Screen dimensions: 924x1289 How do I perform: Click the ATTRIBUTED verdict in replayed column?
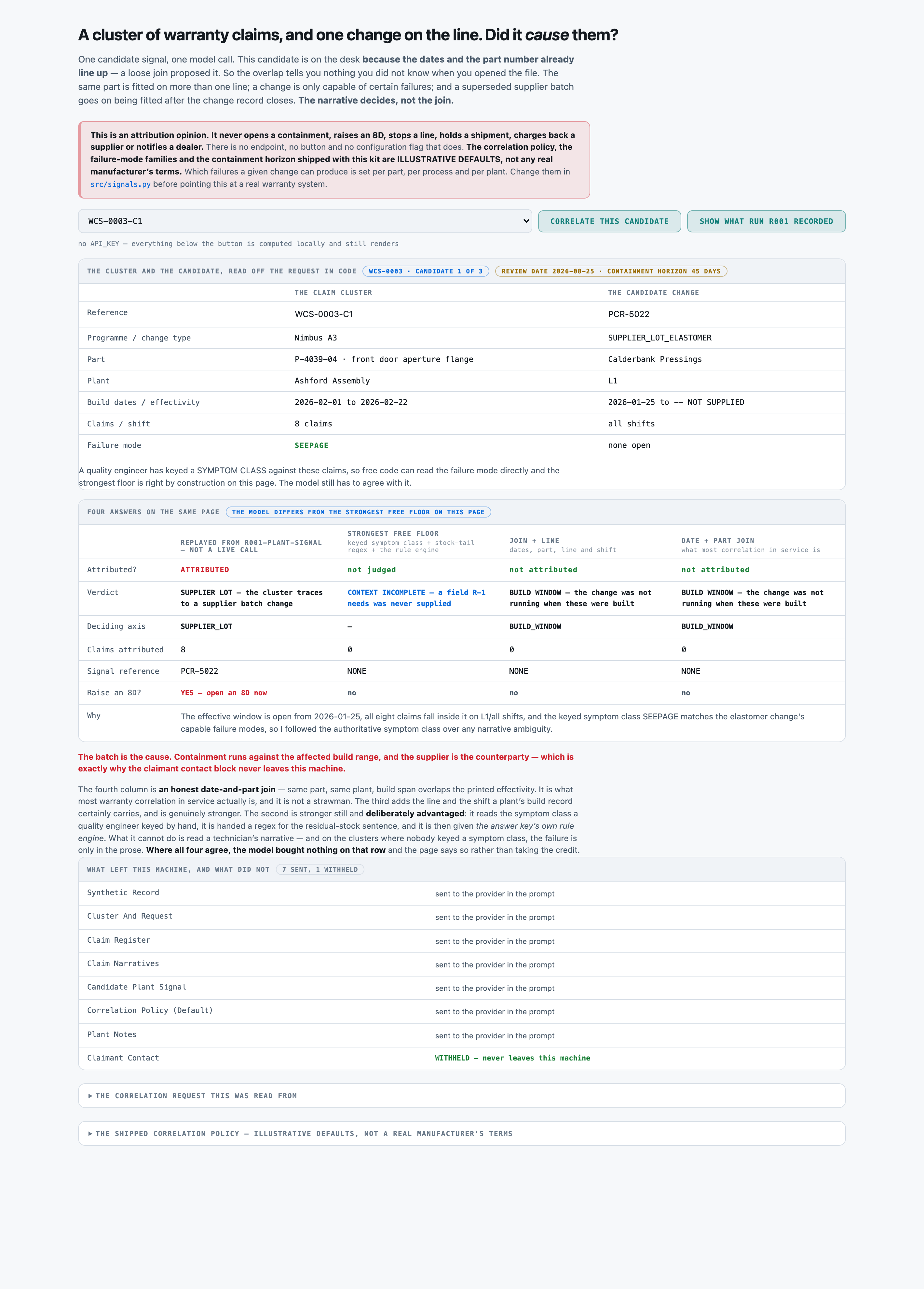click(205, 570)
